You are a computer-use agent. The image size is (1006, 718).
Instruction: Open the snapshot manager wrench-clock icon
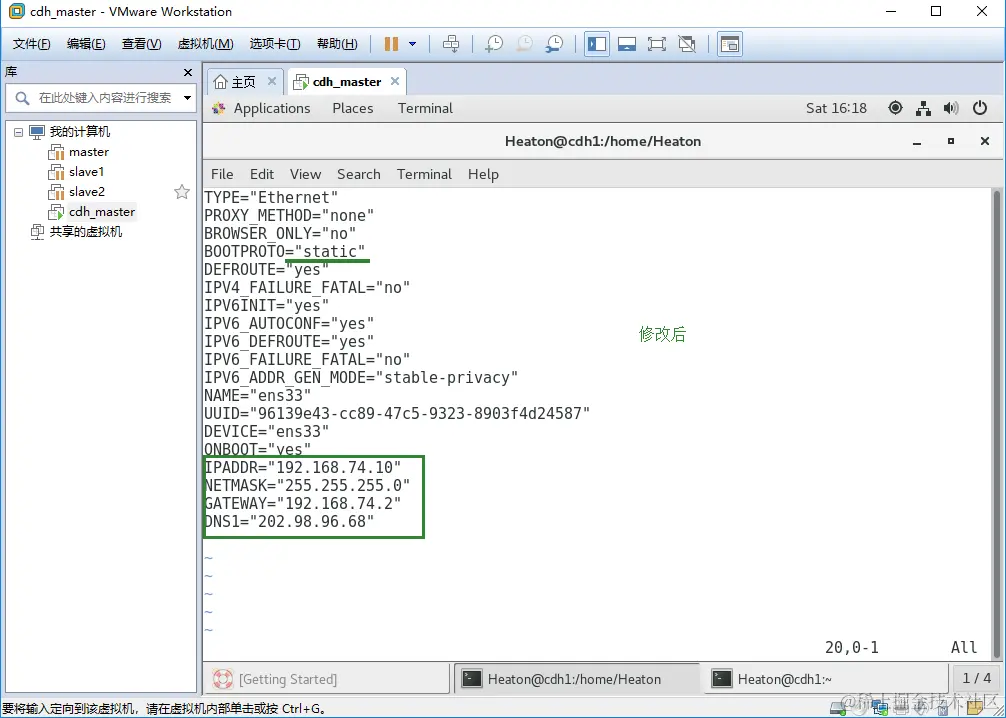click(x=554, y=44)
